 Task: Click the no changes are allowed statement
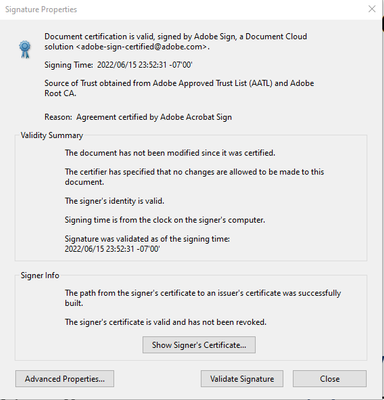(x=194, y=177)
